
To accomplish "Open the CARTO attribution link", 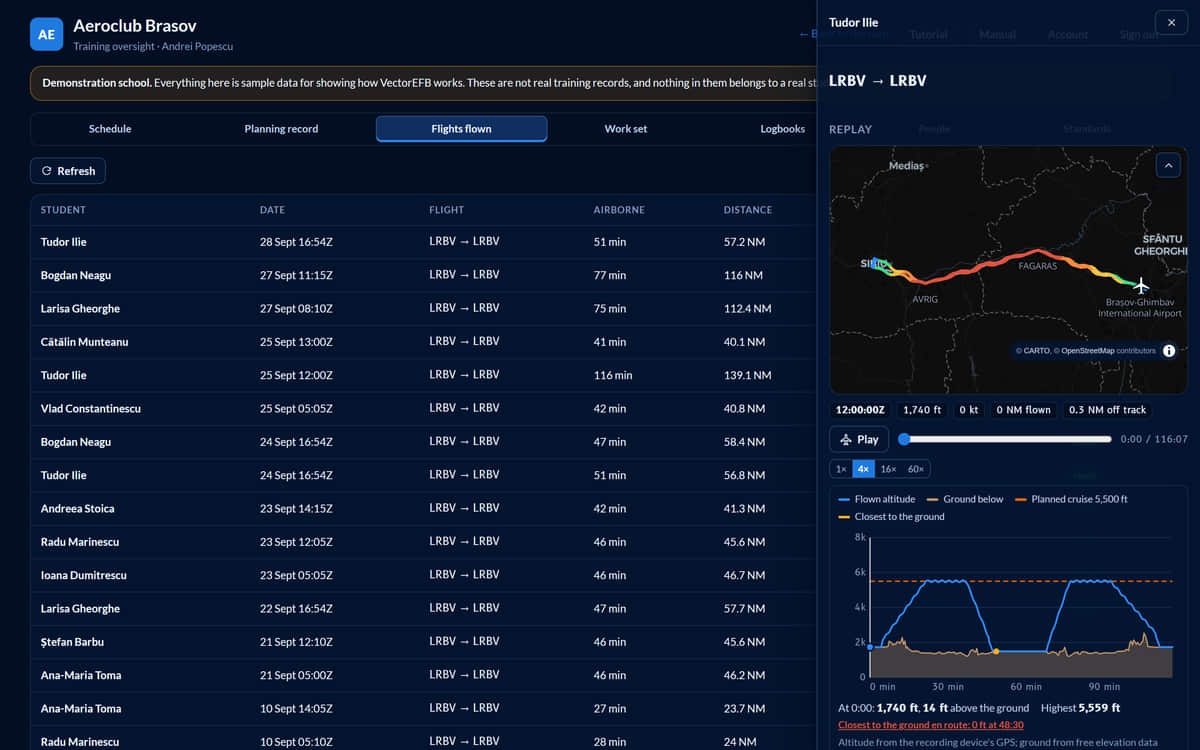I will (1035, 351).
